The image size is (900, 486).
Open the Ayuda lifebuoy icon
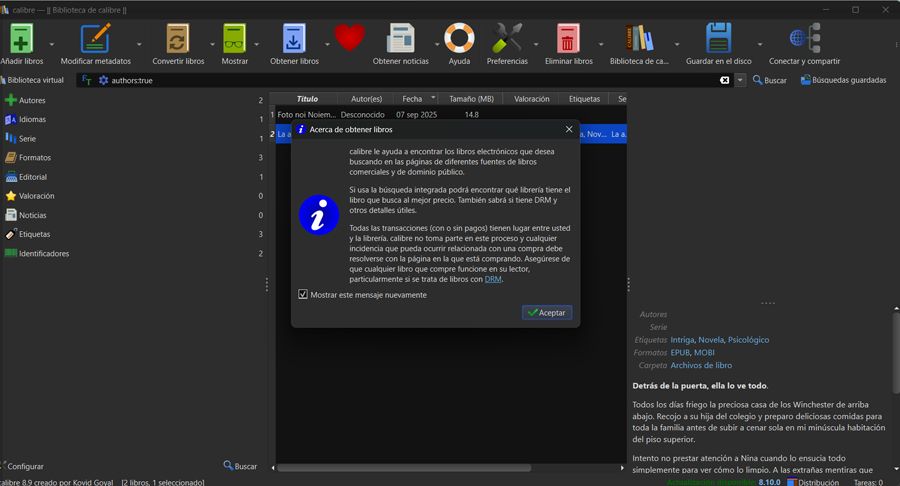tap(459, 39)
